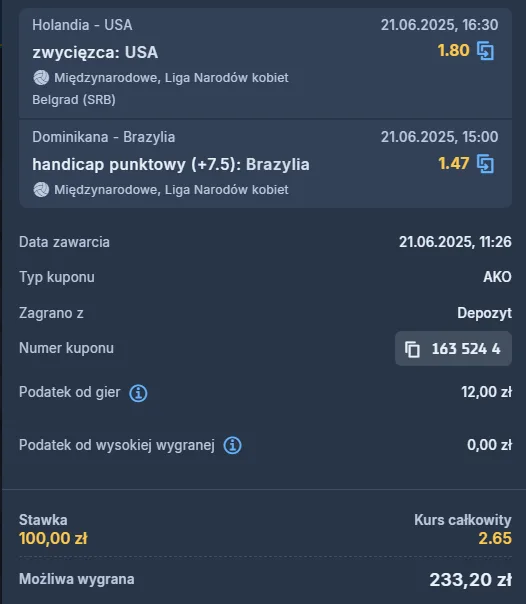Viewport: 526px width, 604px height.
Task: Open info icon beside Podatek od wysokiej wygranej
Action: (x=233, y=445)
